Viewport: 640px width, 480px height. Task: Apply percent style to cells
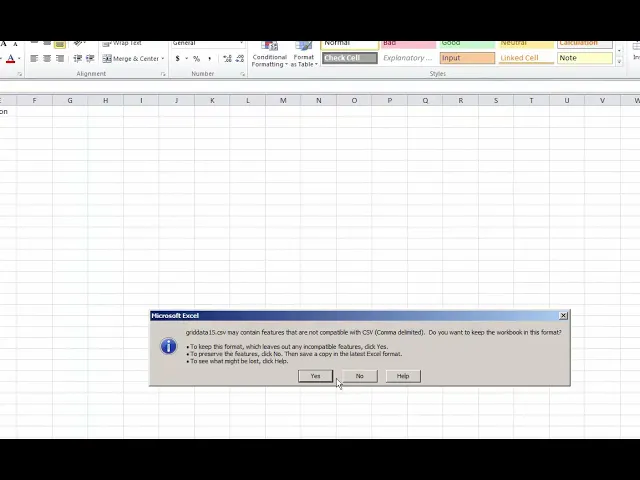tap(196, 58)
